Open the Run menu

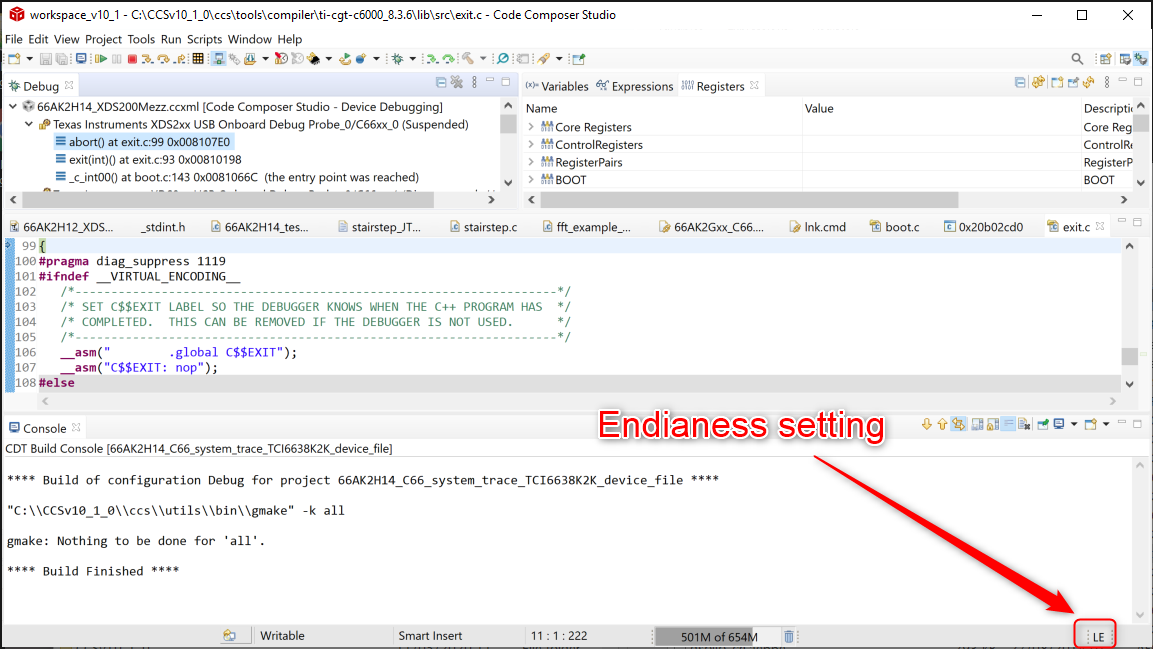(171, 39)
